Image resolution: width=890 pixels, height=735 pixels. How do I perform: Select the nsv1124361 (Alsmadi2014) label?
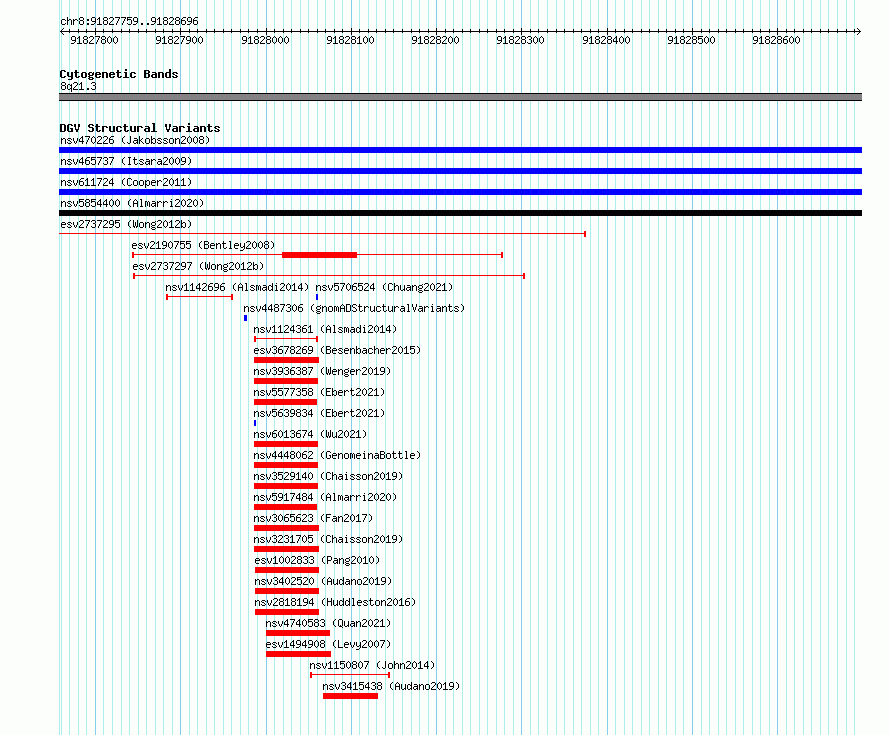pyautogui.click(x=325, y=329)
